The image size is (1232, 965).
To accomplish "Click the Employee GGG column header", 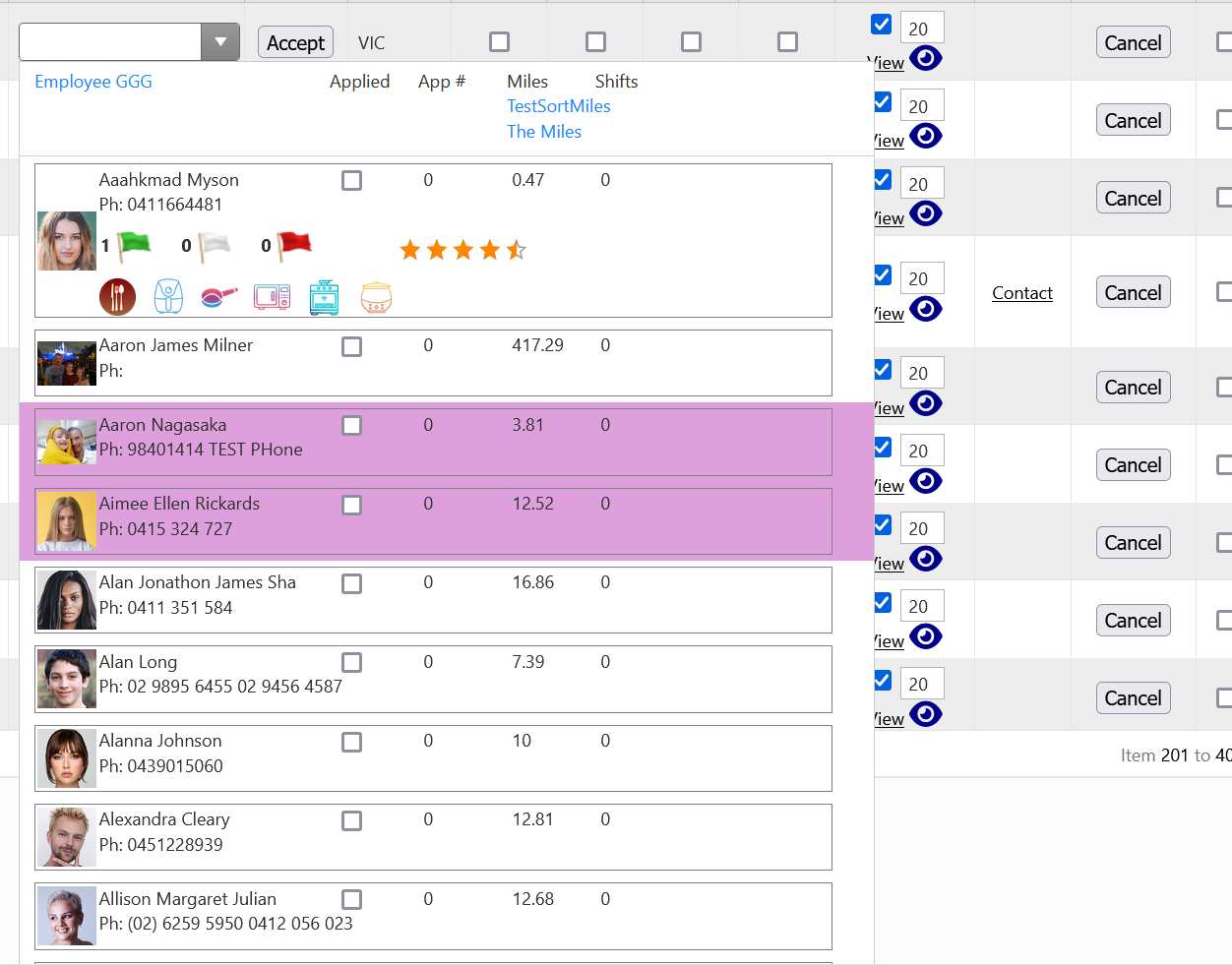I will coord(92,82).
